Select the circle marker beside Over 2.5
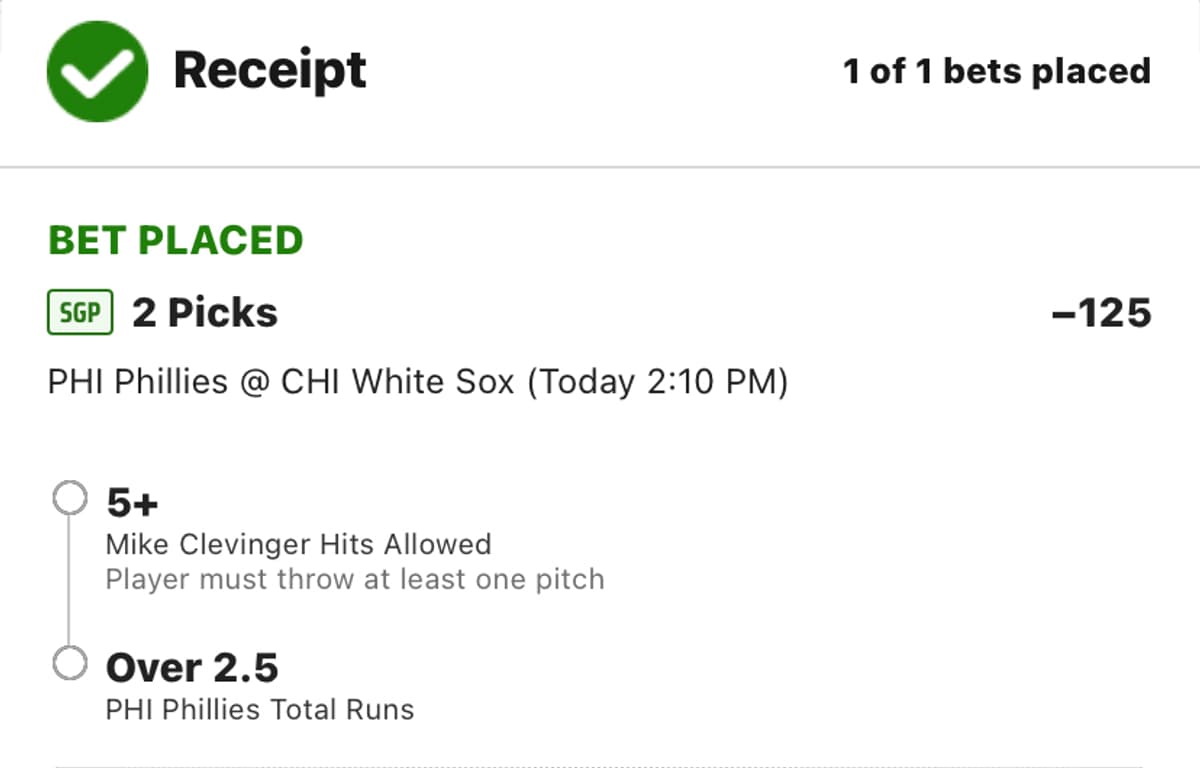Screen dimensions: 1200x768 pyautogui.click(x=69, y=664)
